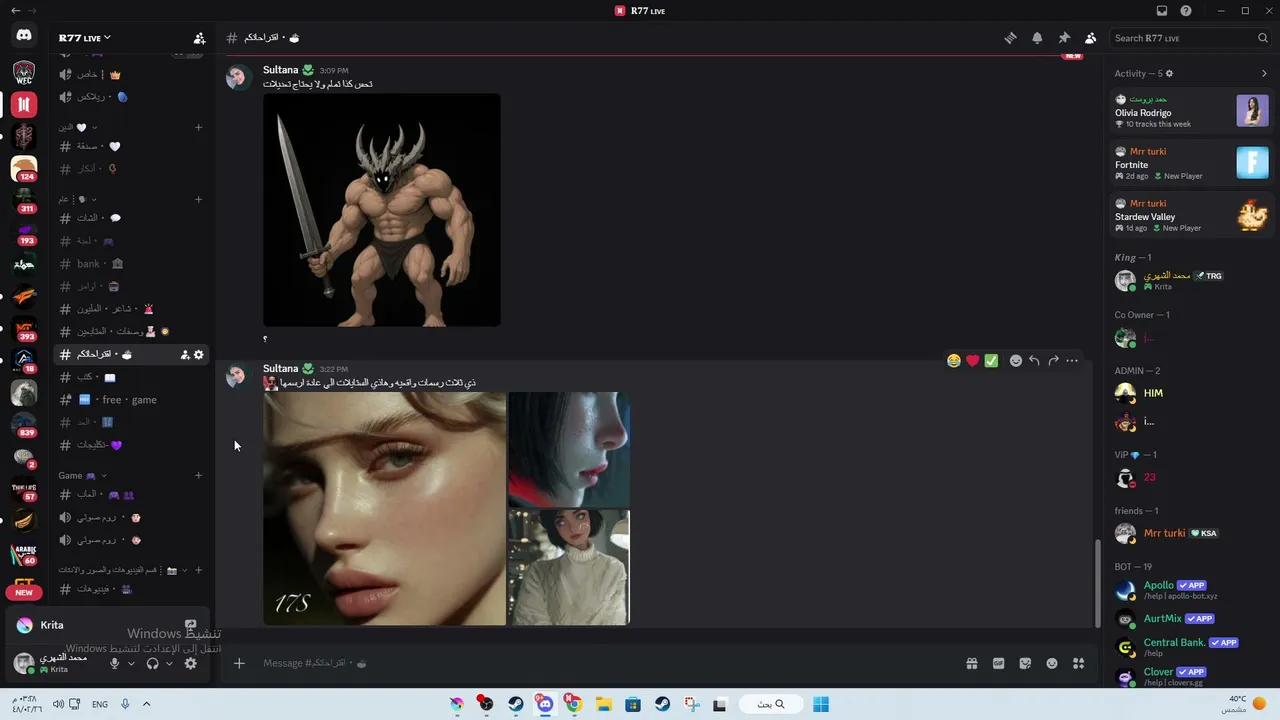Open the WFC server icon
The width and height of the screenshot is (1280, 720).
[24, 72]
